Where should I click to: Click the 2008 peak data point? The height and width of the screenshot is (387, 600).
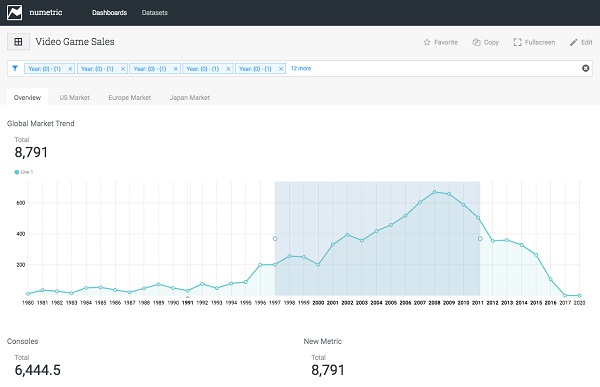tap(434, 192)
